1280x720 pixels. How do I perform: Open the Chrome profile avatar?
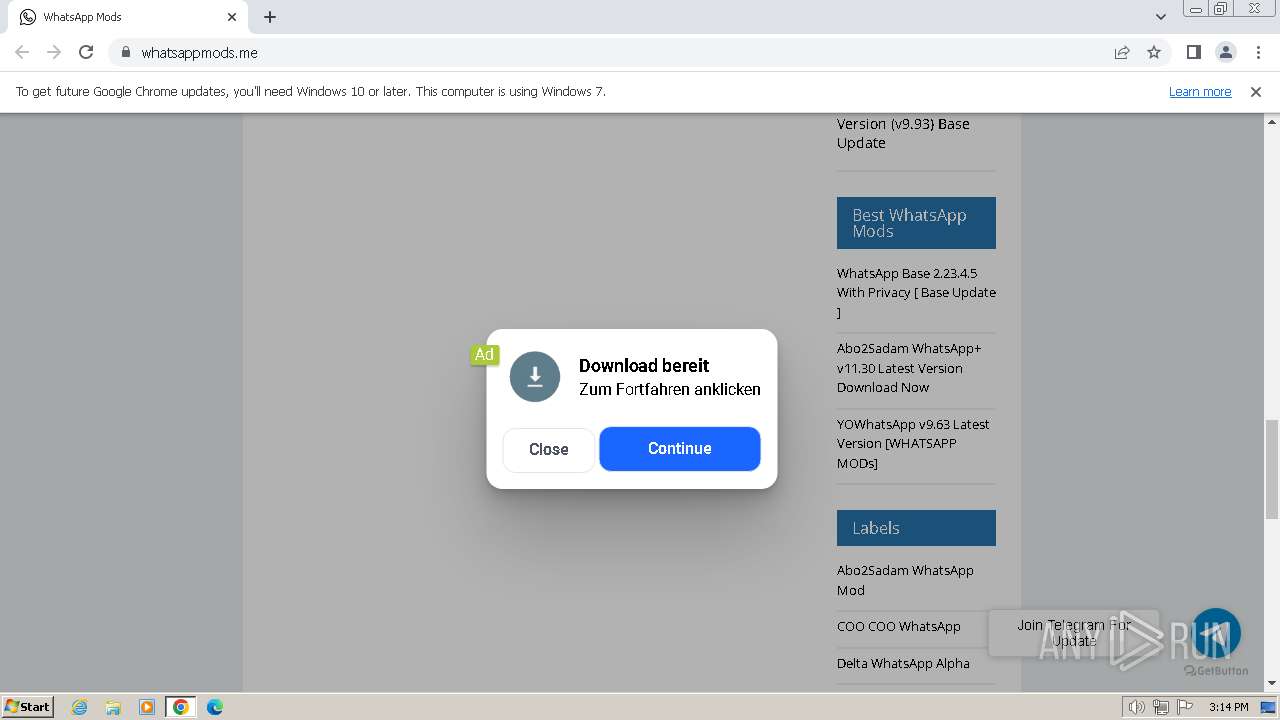1225,52
